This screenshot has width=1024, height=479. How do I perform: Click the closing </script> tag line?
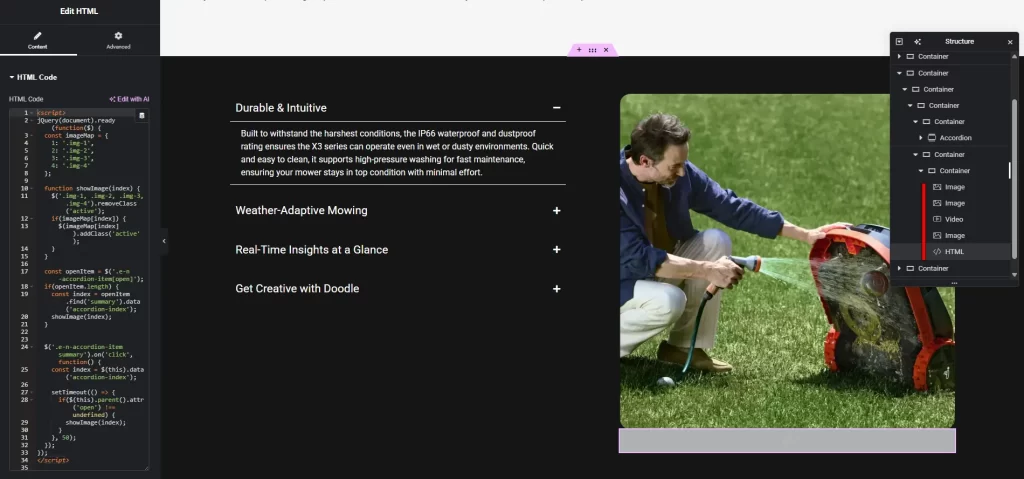click(53, 460)
